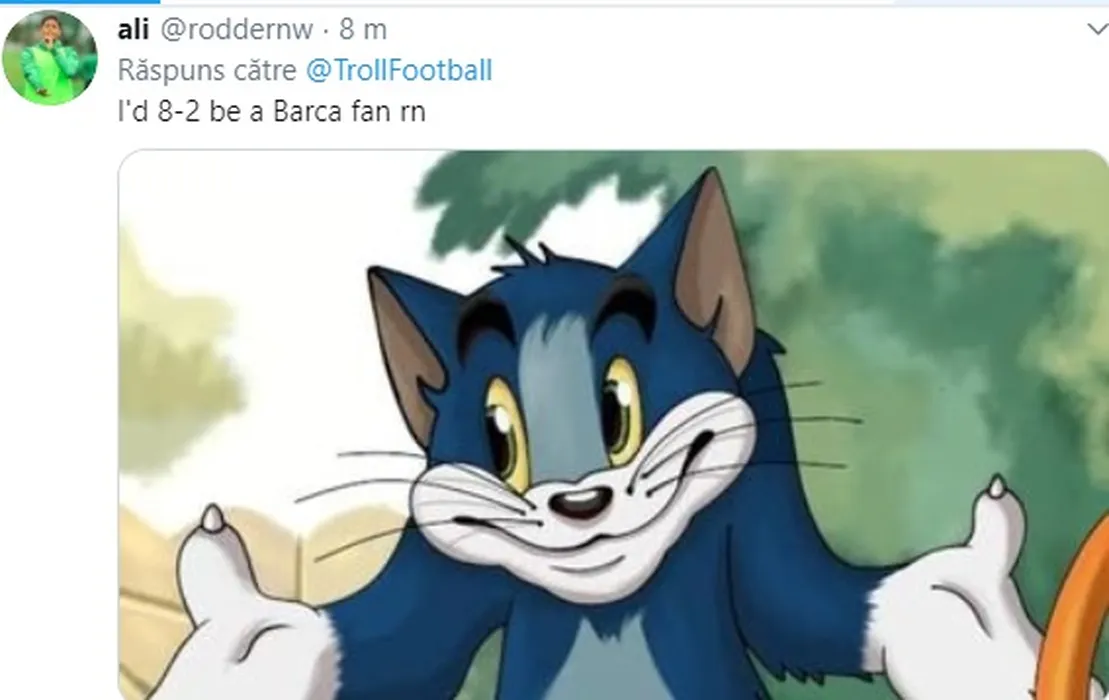This screenshot has width=1109, height=700.
Task: Click the '8-2' score in tweet text
Action: [178, 111]
